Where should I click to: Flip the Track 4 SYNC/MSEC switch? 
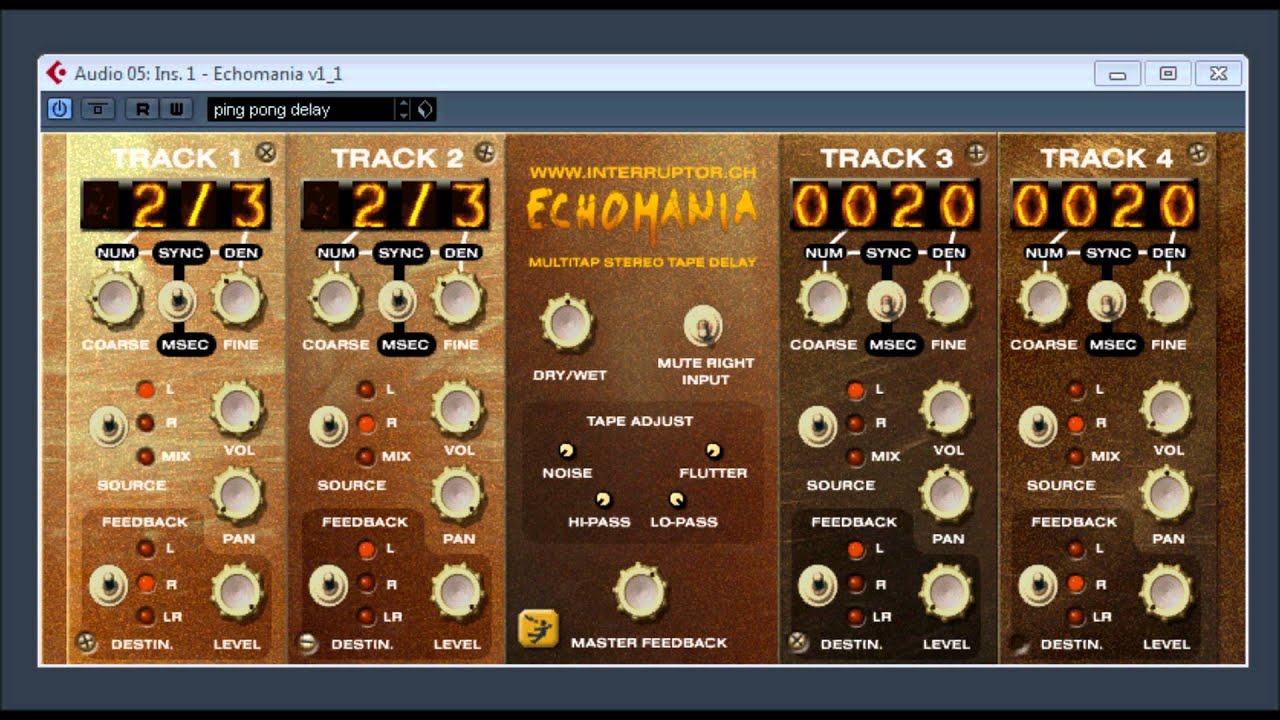1106,299
